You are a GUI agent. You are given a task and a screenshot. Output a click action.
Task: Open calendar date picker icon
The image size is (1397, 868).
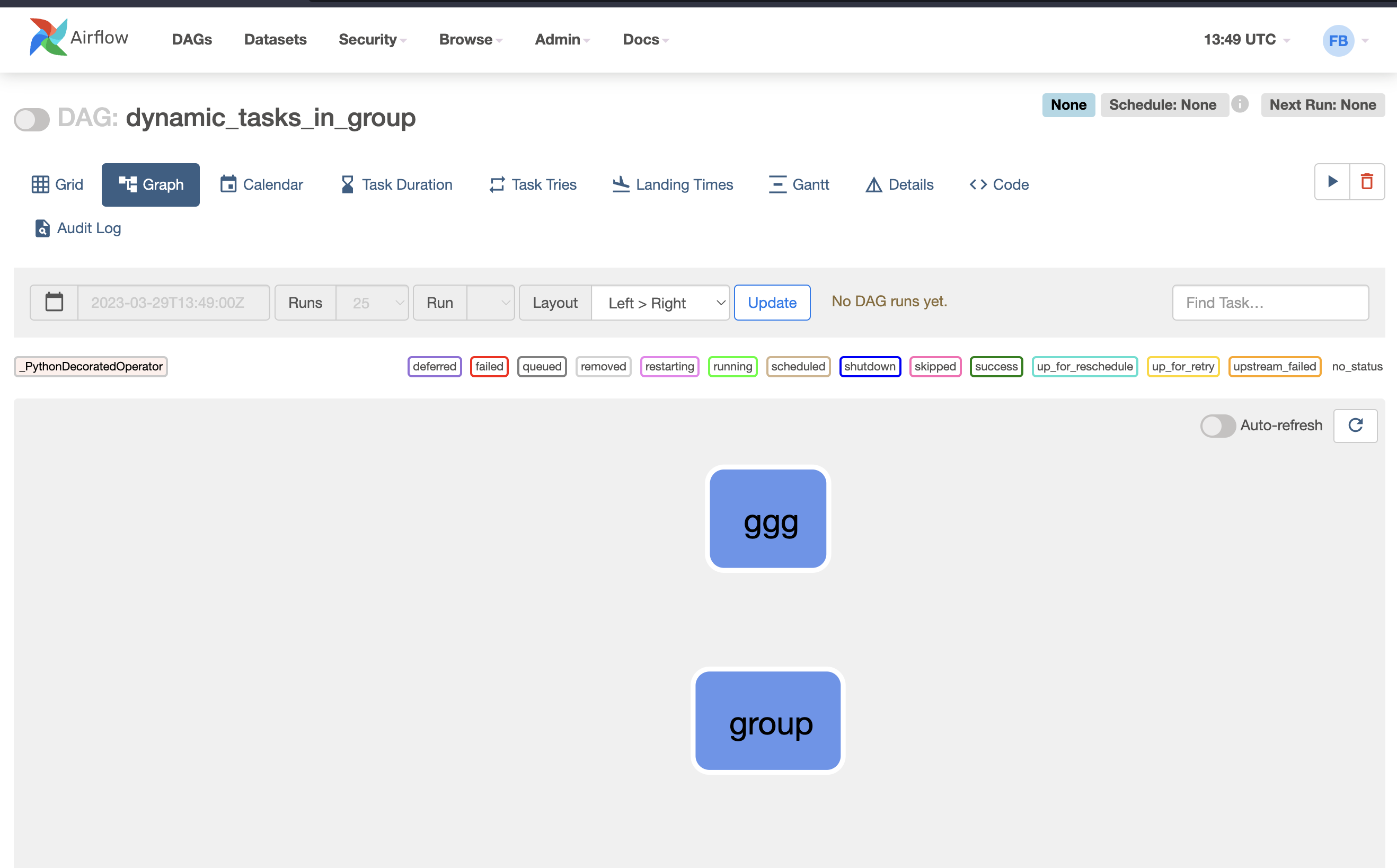pyautogui.click(x=54, y=303)
